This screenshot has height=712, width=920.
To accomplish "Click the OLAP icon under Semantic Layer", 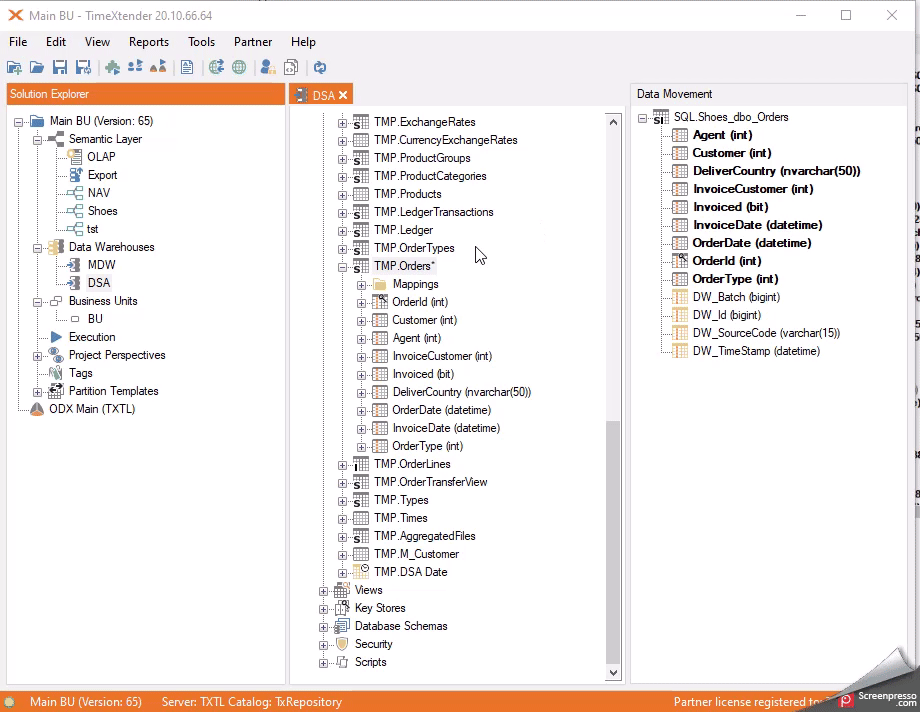I will pyautogui.click(x=75, y=156).
